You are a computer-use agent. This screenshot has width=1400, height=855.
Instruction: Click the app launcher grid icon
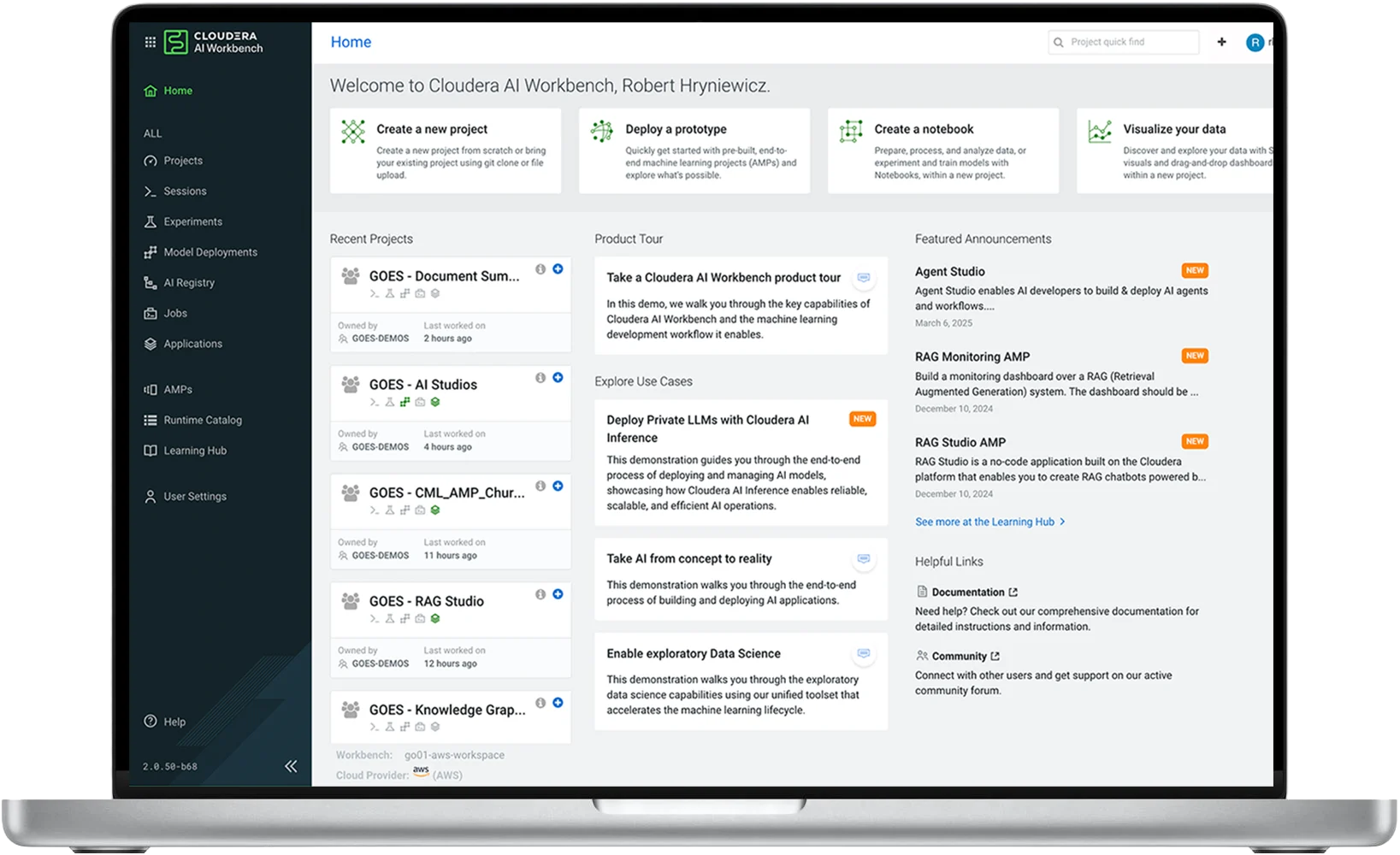click(x=150, y=41)
